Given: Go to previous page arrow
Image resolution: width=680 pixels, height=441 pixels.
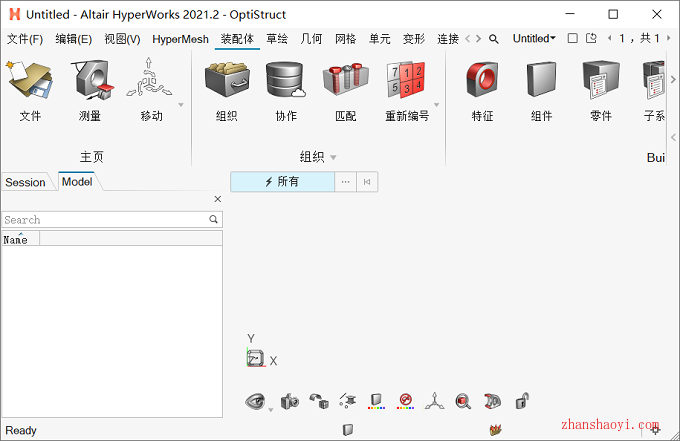Looking at the screenshot, I should click(x=610, y=38).
